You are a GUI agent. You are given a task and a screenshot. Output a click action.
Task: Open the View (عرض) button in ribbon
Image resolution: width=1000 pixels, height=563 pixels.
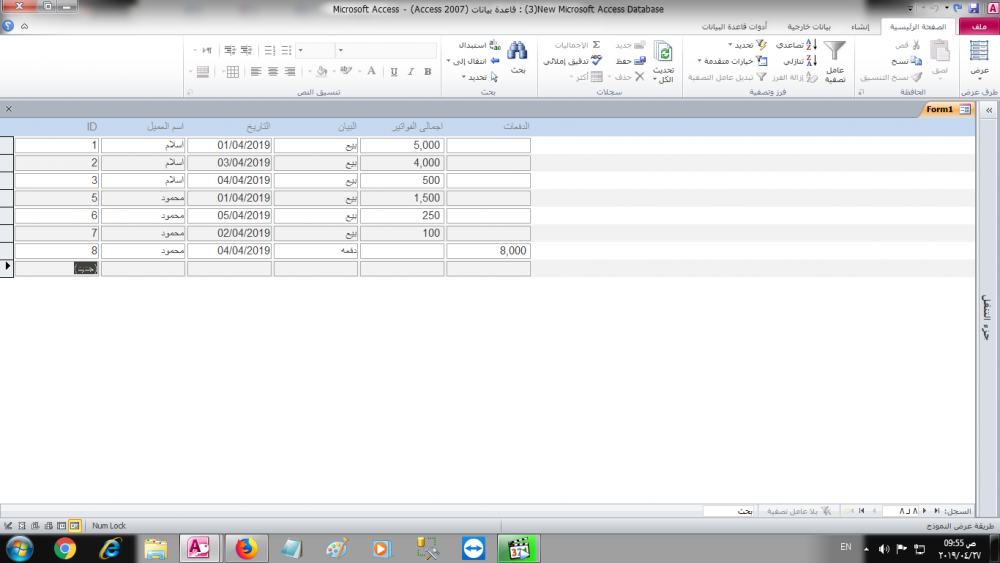[979, 59]
